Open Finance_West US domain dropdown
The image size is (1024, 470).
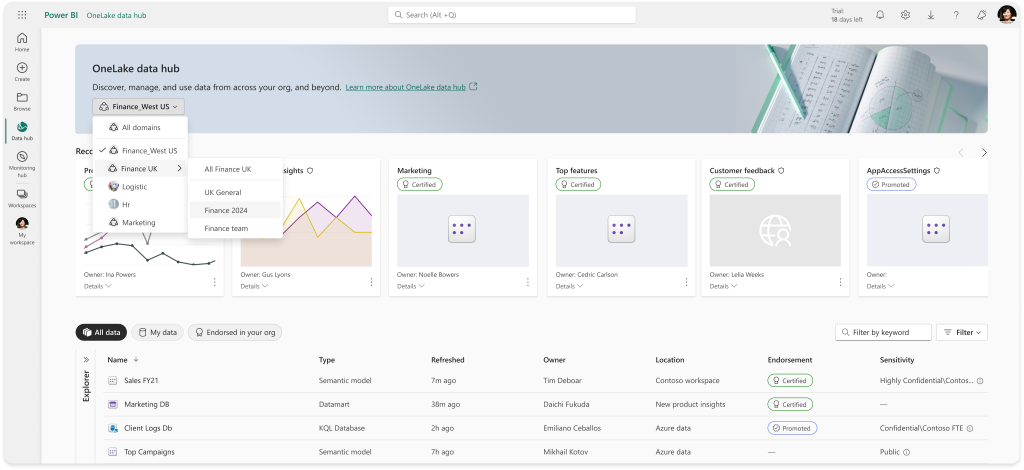[x=138, y=106]
